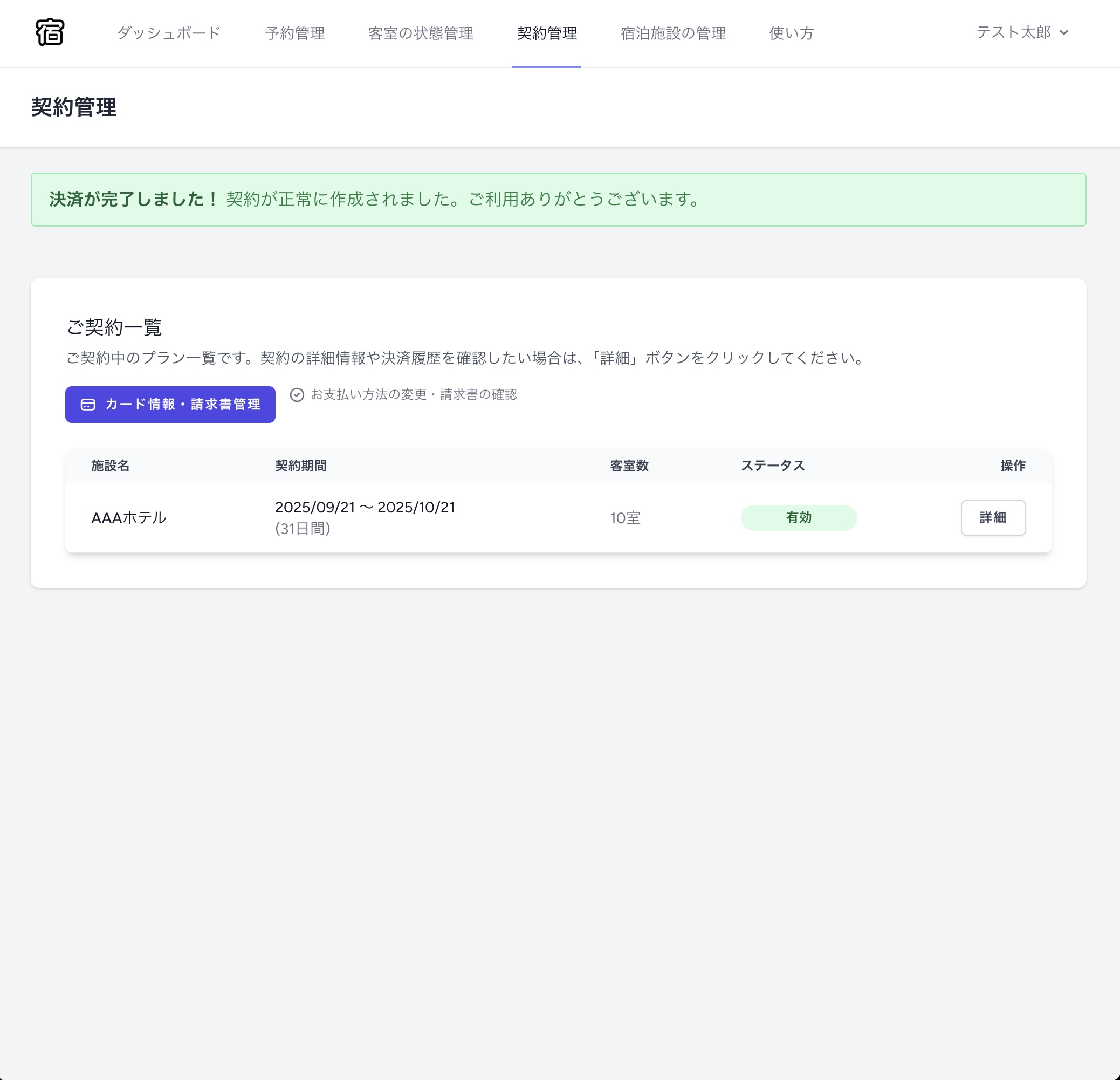Click the 宿 logo icon

(x=50, y=33)
